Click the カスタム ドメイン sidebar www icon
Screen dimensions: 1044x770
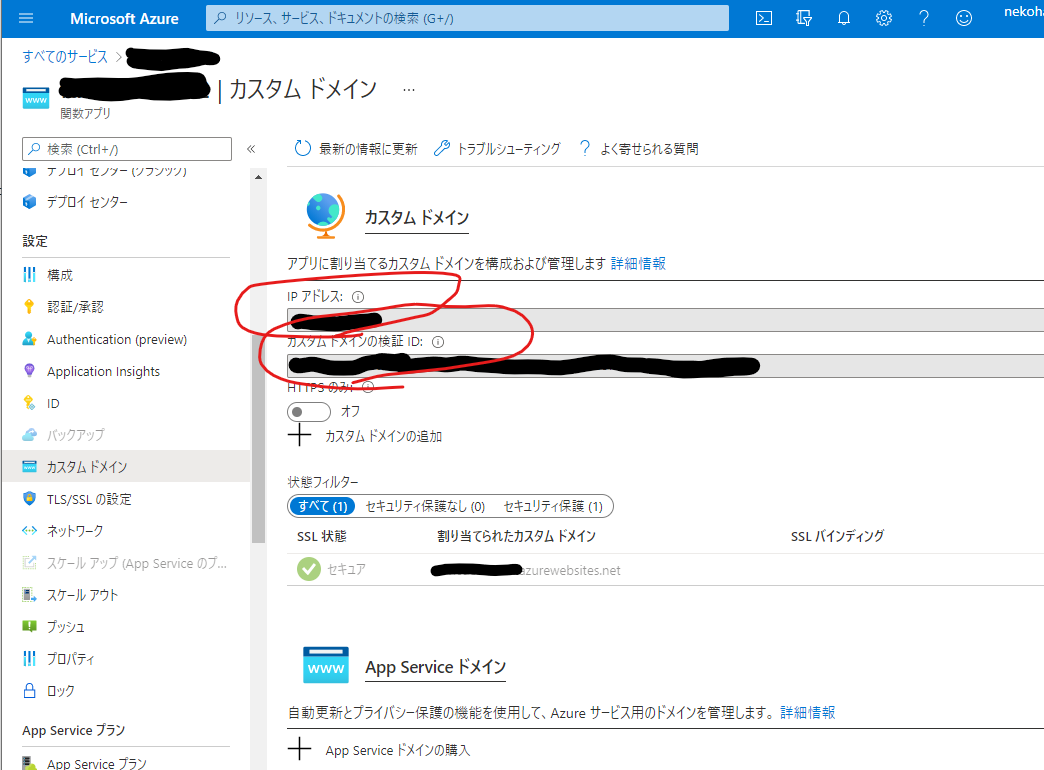click(29, 466)
